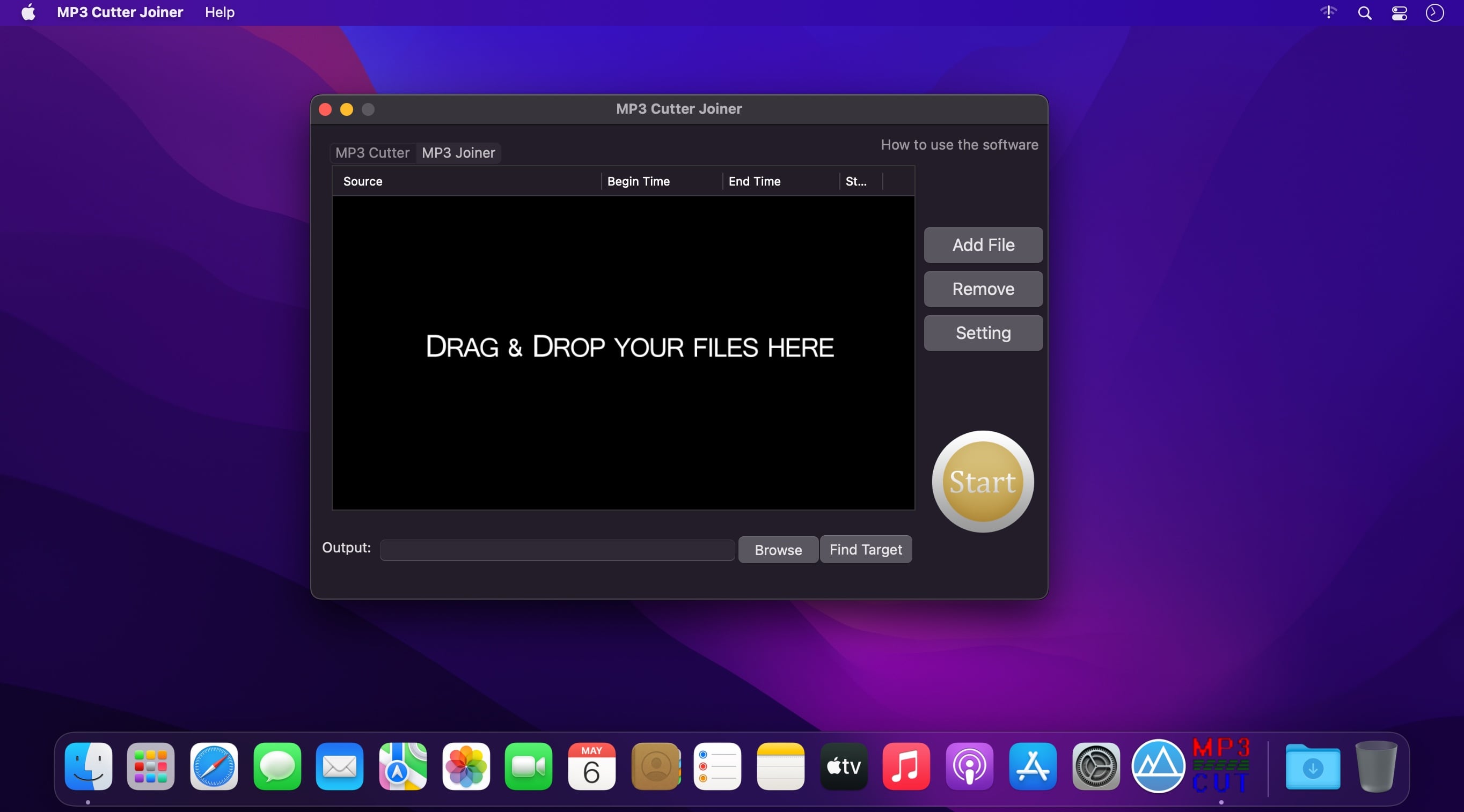Screen dimensions: 1464x812
Task: Open Spotlight search in menu bar
Action: 1365,12
